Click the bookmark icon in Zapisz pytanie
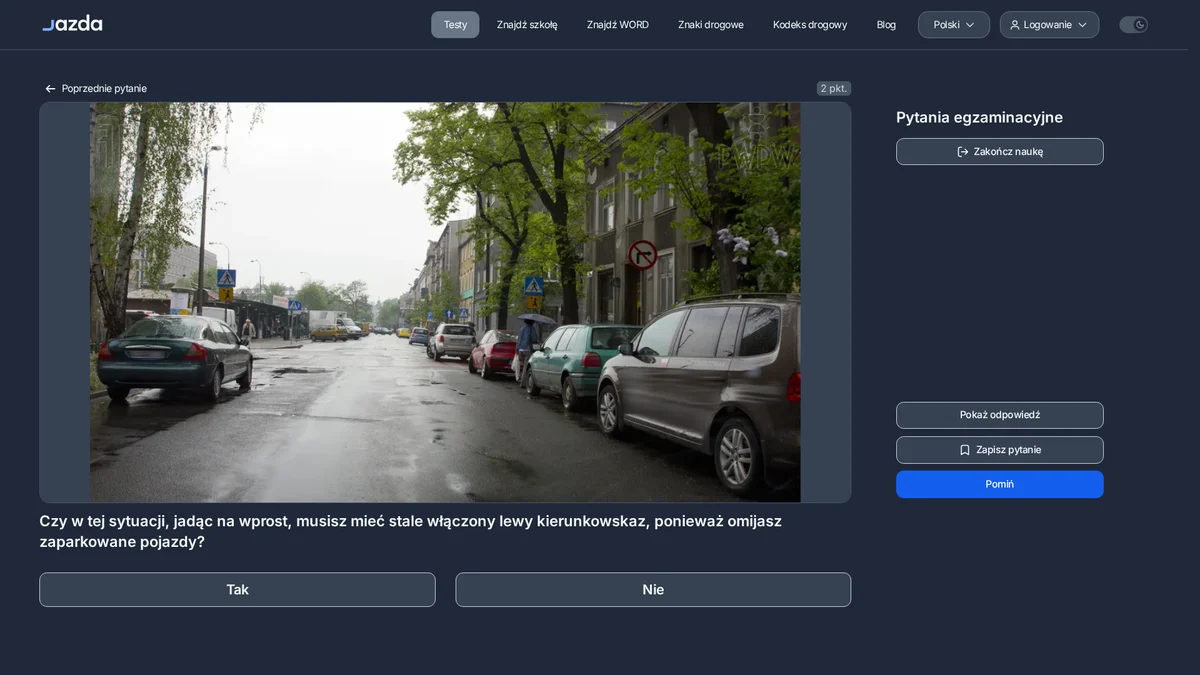The width and height of the screenshot is (1200, 675). click(965, 450)
